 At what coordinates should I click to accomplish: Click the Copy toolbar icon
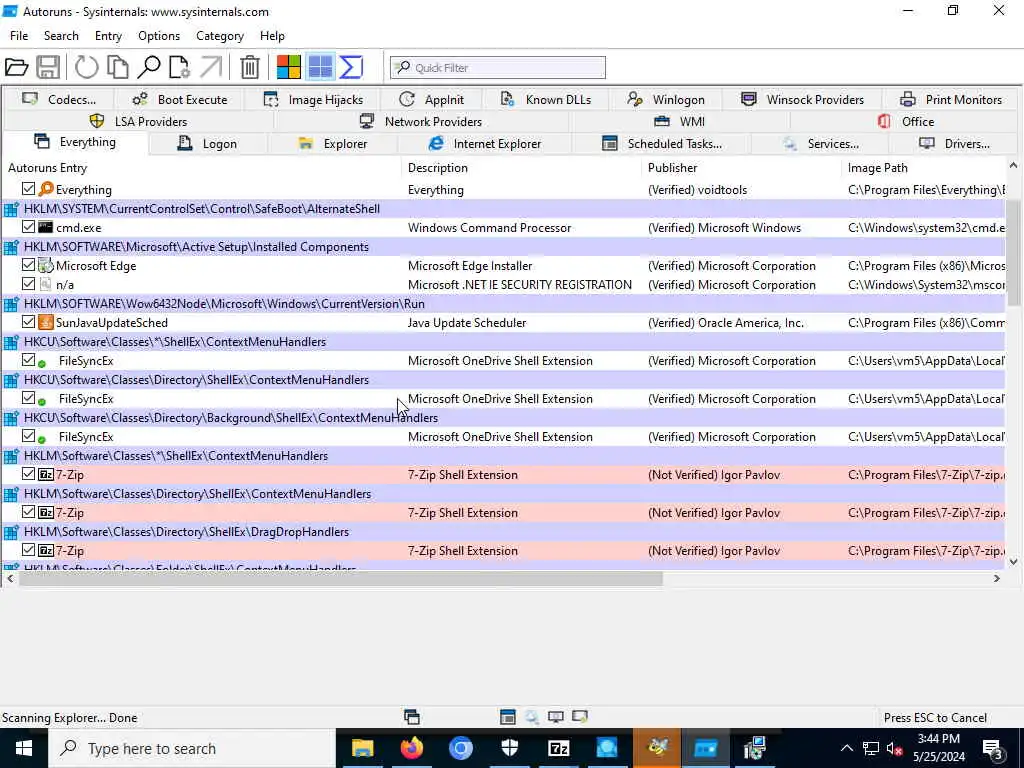click(118, 67)
